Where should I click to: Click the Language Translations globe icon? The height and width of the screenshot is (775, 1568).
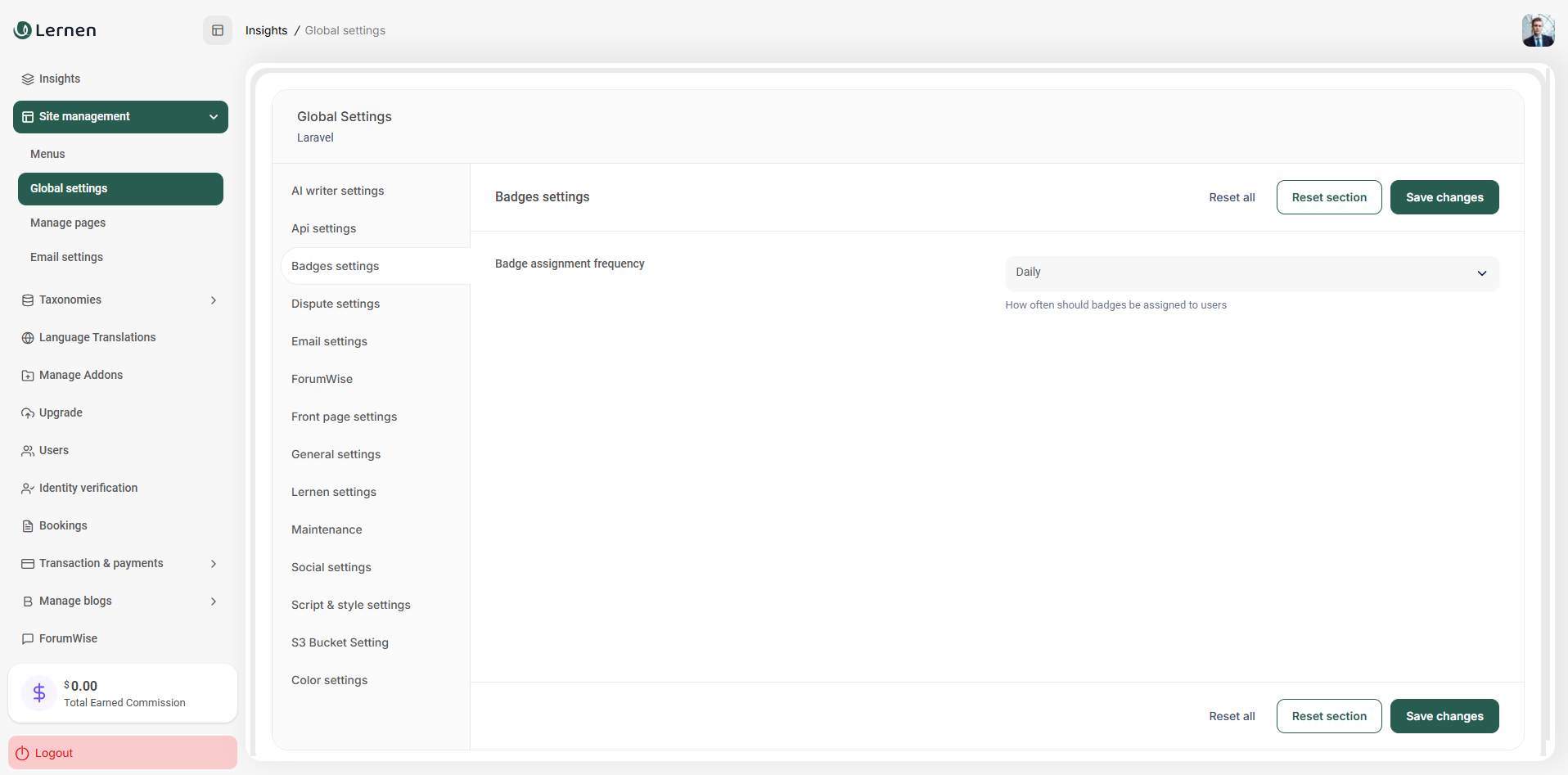click(x=28, y=338)
